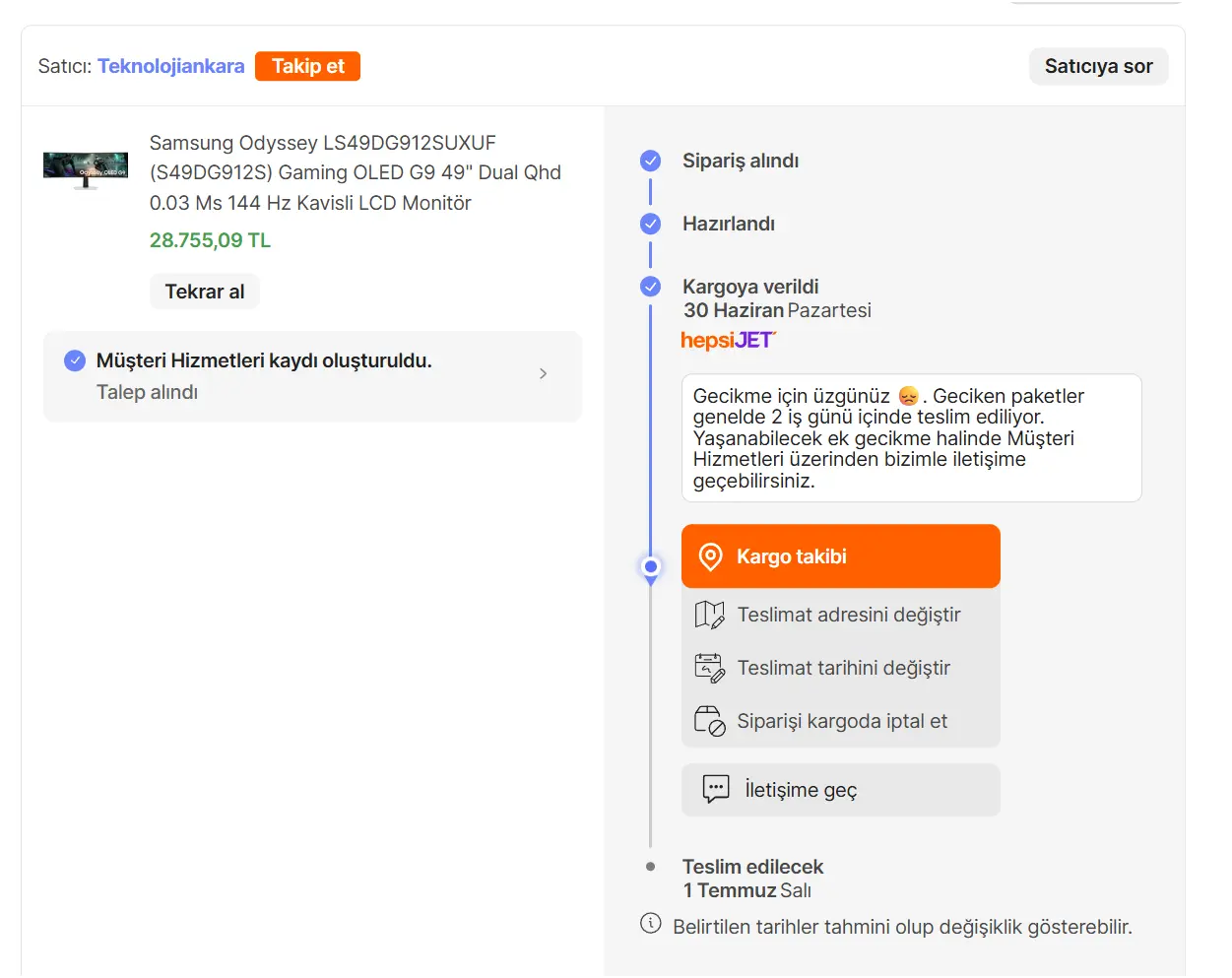Select the Talep alındı status text
The width and height of the screenshot is (1232, 978).
point(147,392)
